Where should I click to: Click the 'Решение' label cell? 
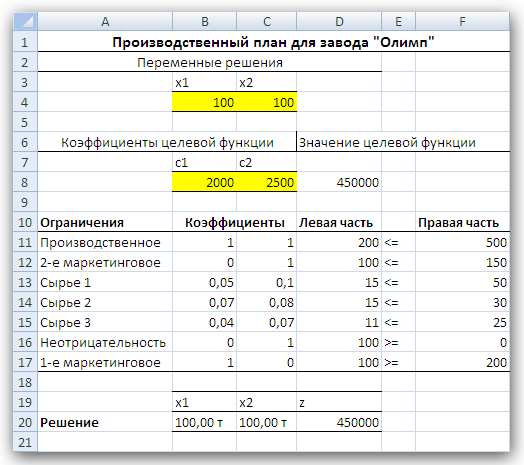pos(105,422)
